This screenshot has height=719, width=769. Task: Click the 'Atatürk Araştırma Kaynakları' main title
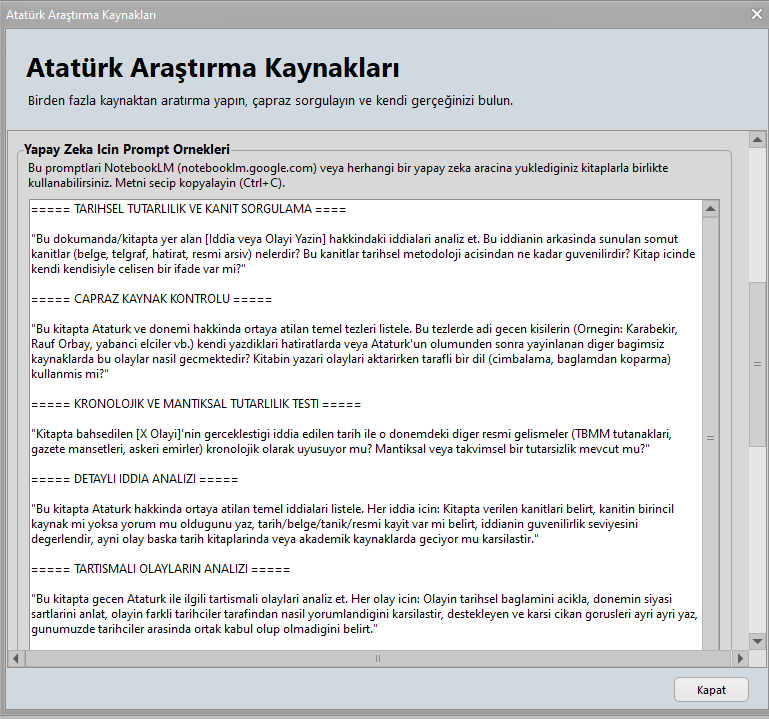[x=213, y=68]
